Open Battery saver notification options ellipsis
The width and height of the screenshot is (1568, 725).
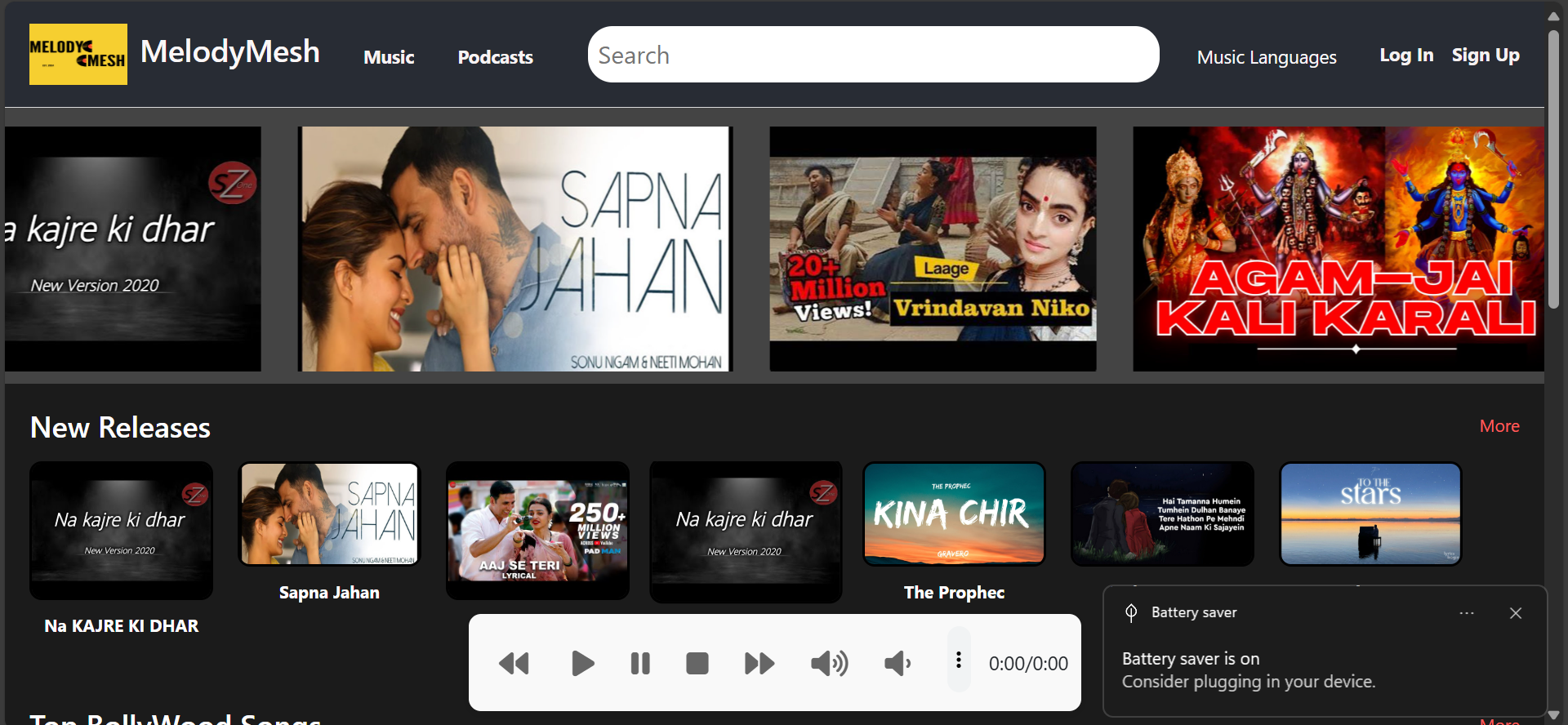point(1467,613)
